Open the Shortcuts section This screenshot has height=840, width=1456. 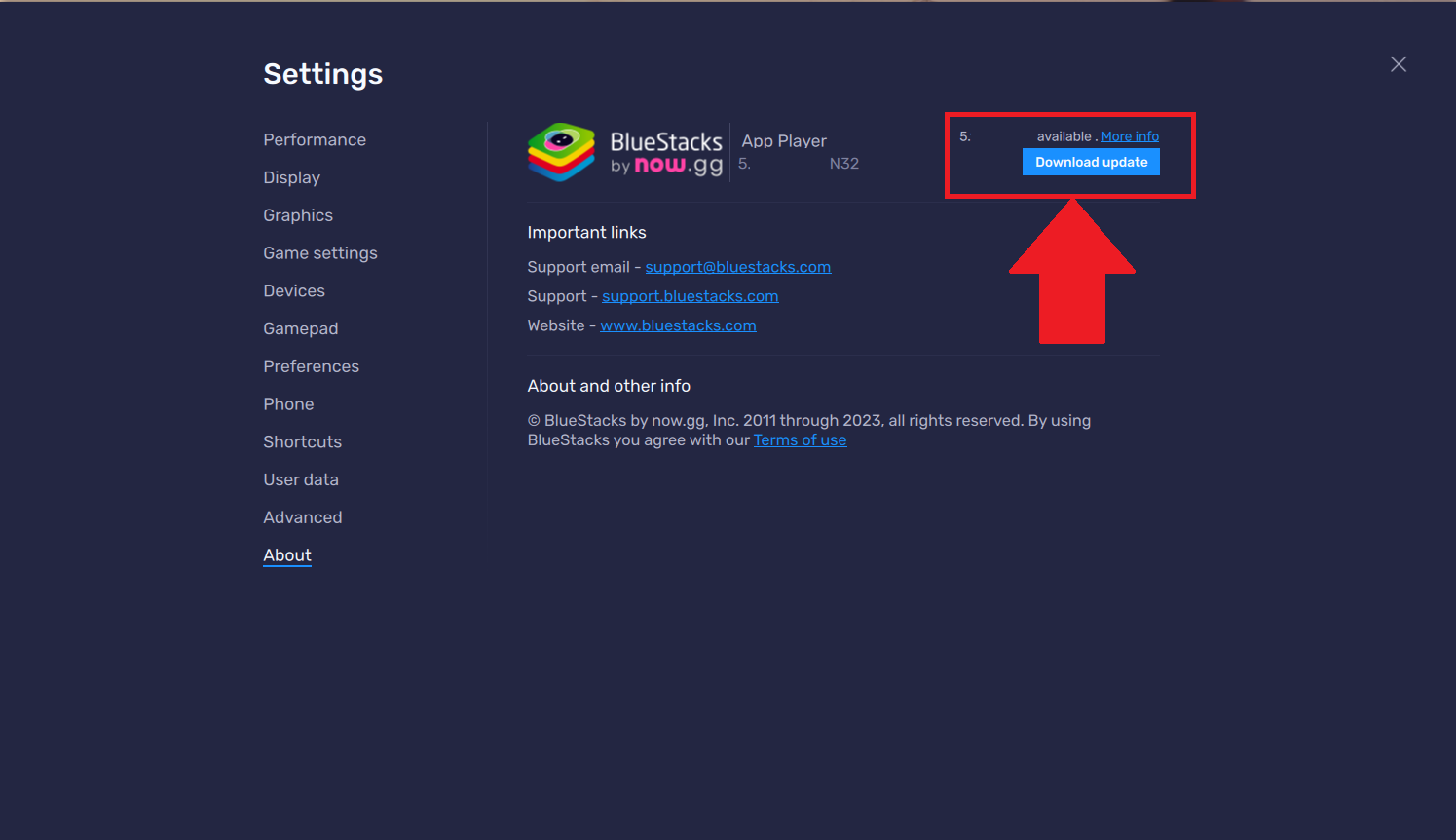(x=302, y=441)
